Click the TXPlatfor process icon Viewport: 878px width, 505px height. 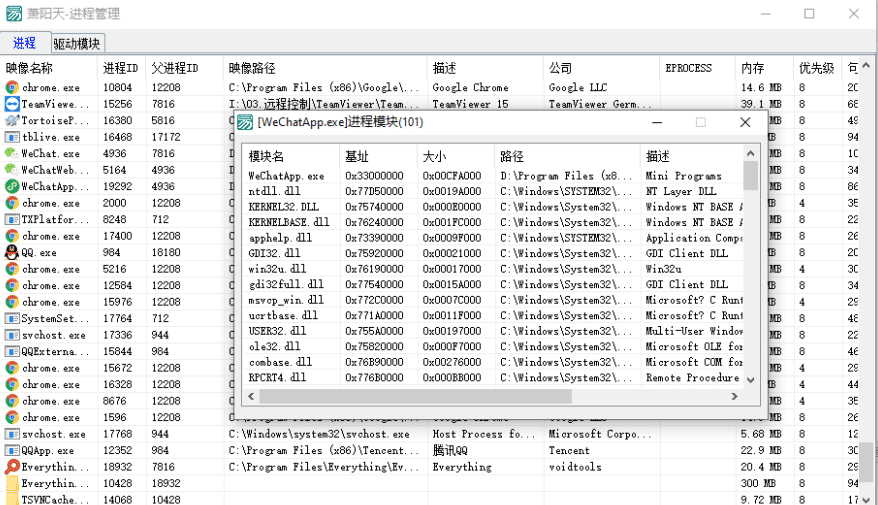12,219
